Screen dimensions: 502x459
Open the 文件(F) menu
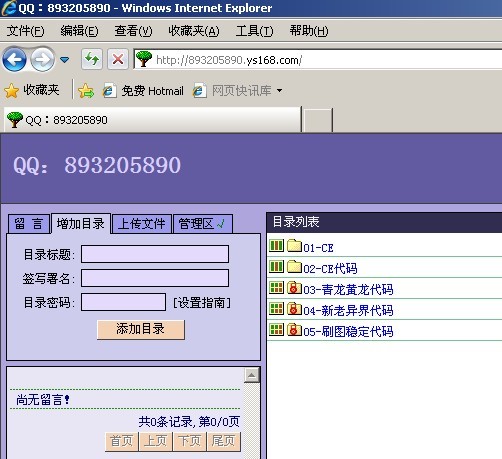coord(25,31)
